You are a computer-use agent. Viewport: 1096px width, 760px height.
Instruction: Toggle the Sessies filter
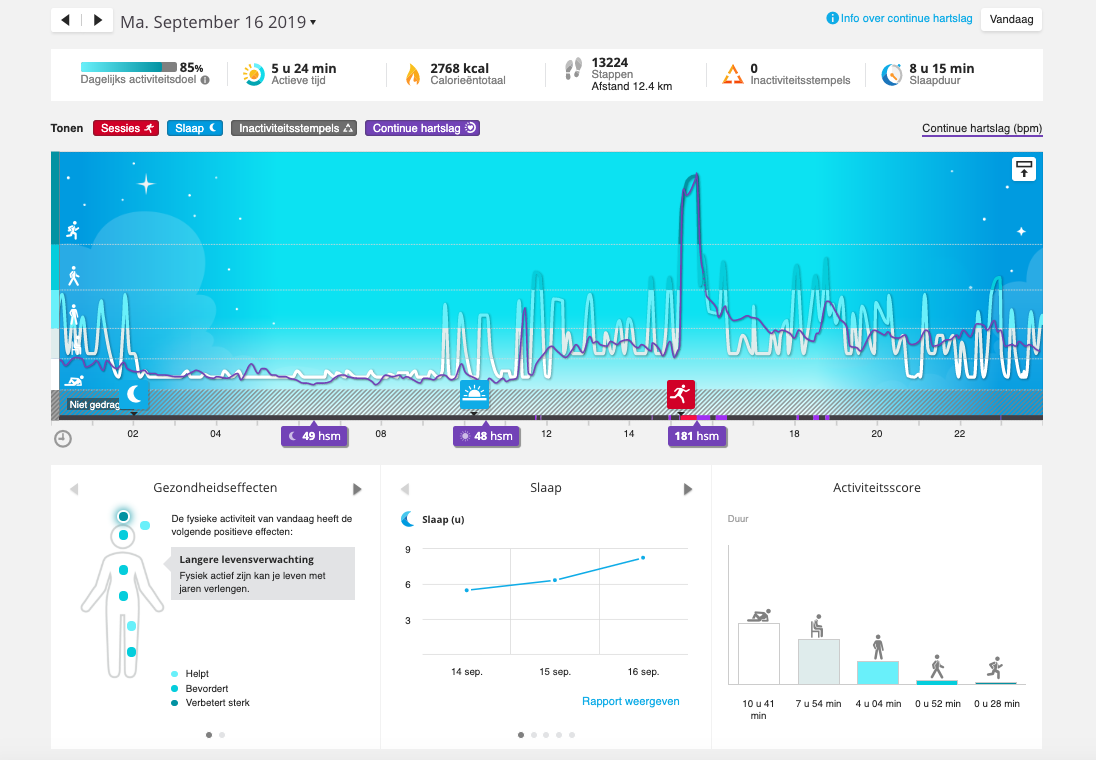click(126, 128)
